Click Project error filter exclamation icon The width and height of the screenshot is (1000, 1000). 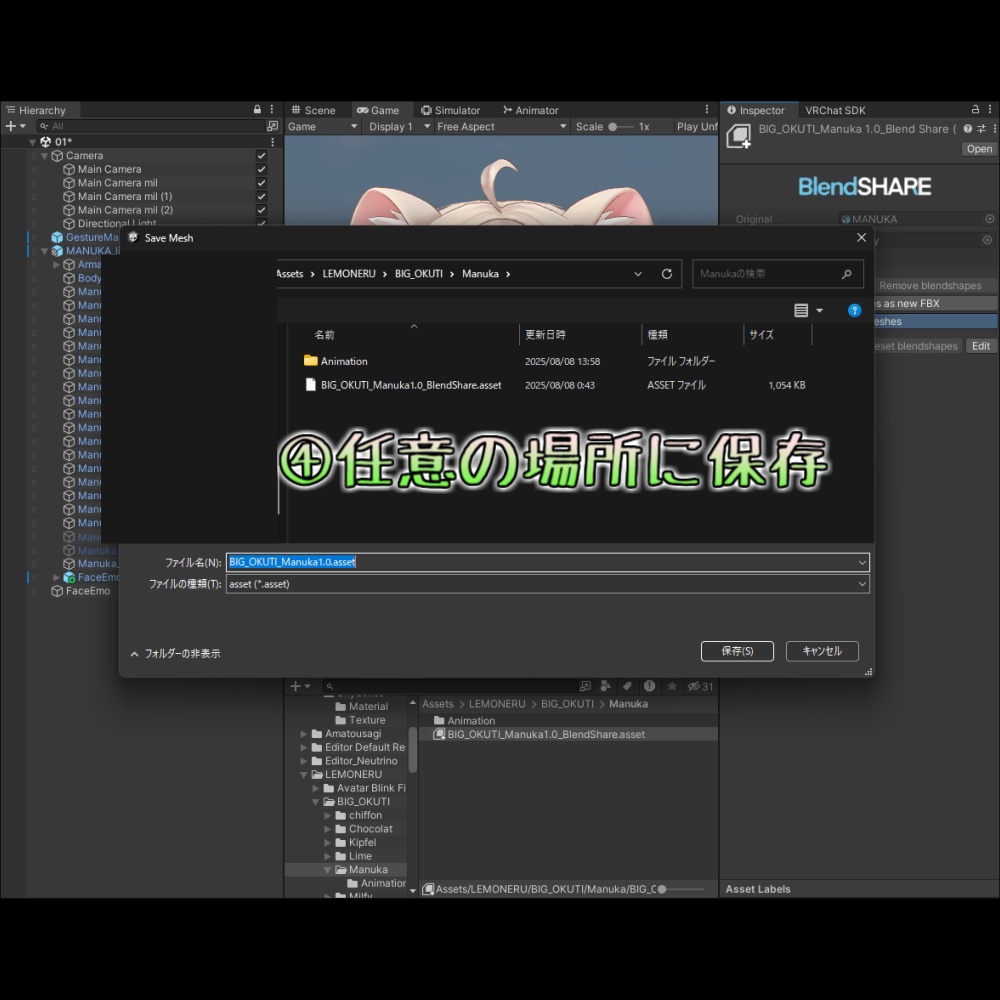click(x=649, y=686)
